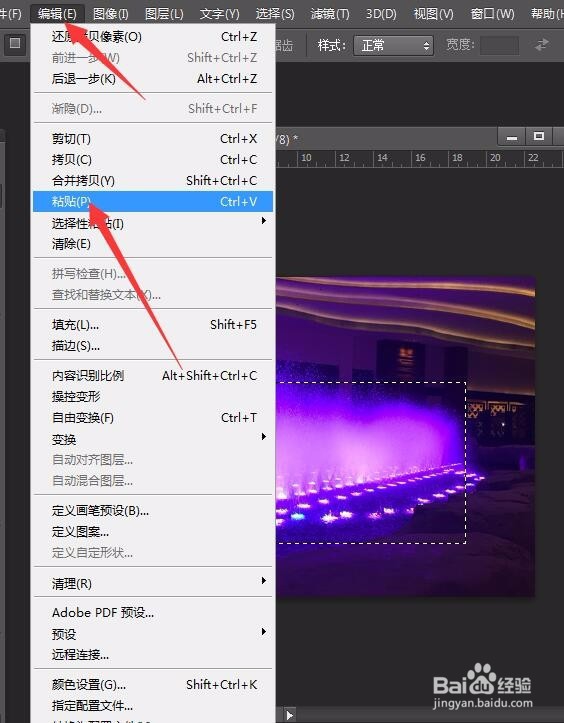Open Adobe PDF 预设... item

tap(153, 613)
